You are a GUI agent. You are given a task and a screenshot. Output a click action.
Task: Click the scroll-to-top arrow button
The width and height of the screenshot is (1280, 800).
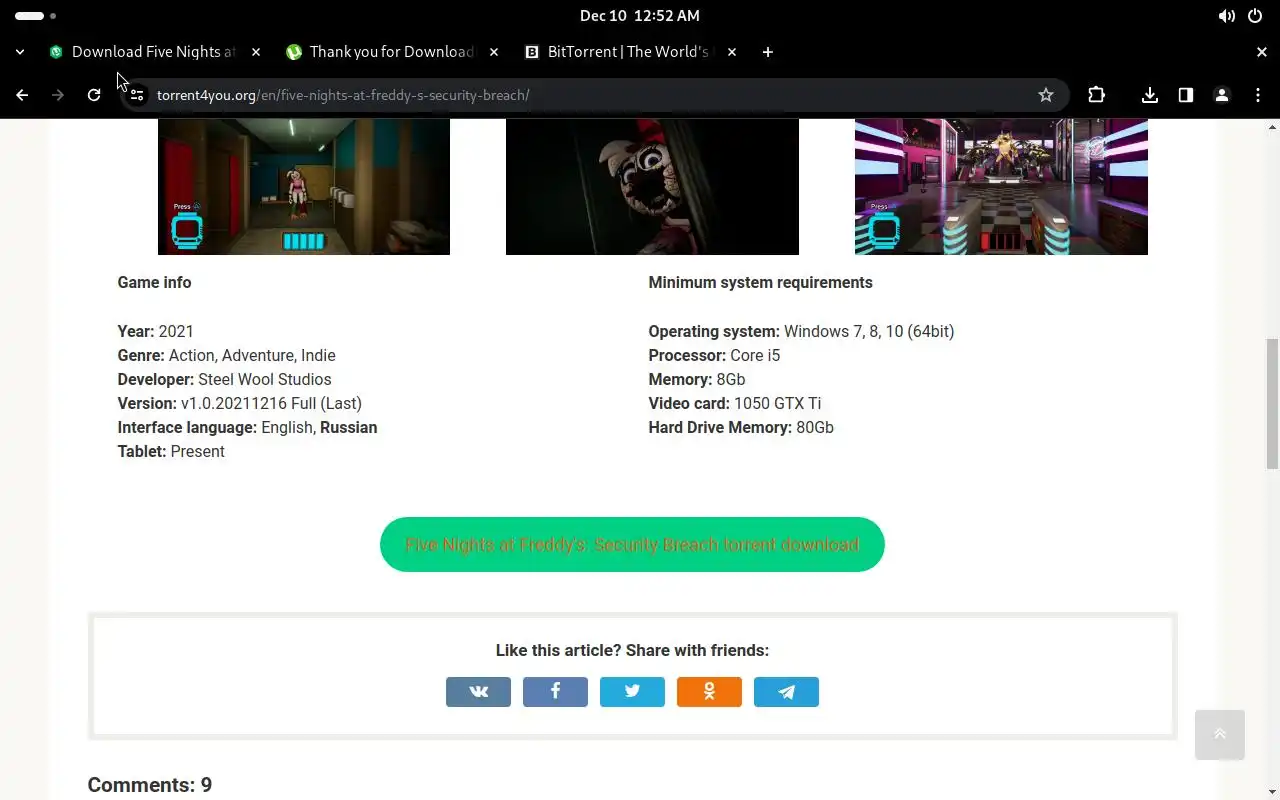coord(1220,735)
